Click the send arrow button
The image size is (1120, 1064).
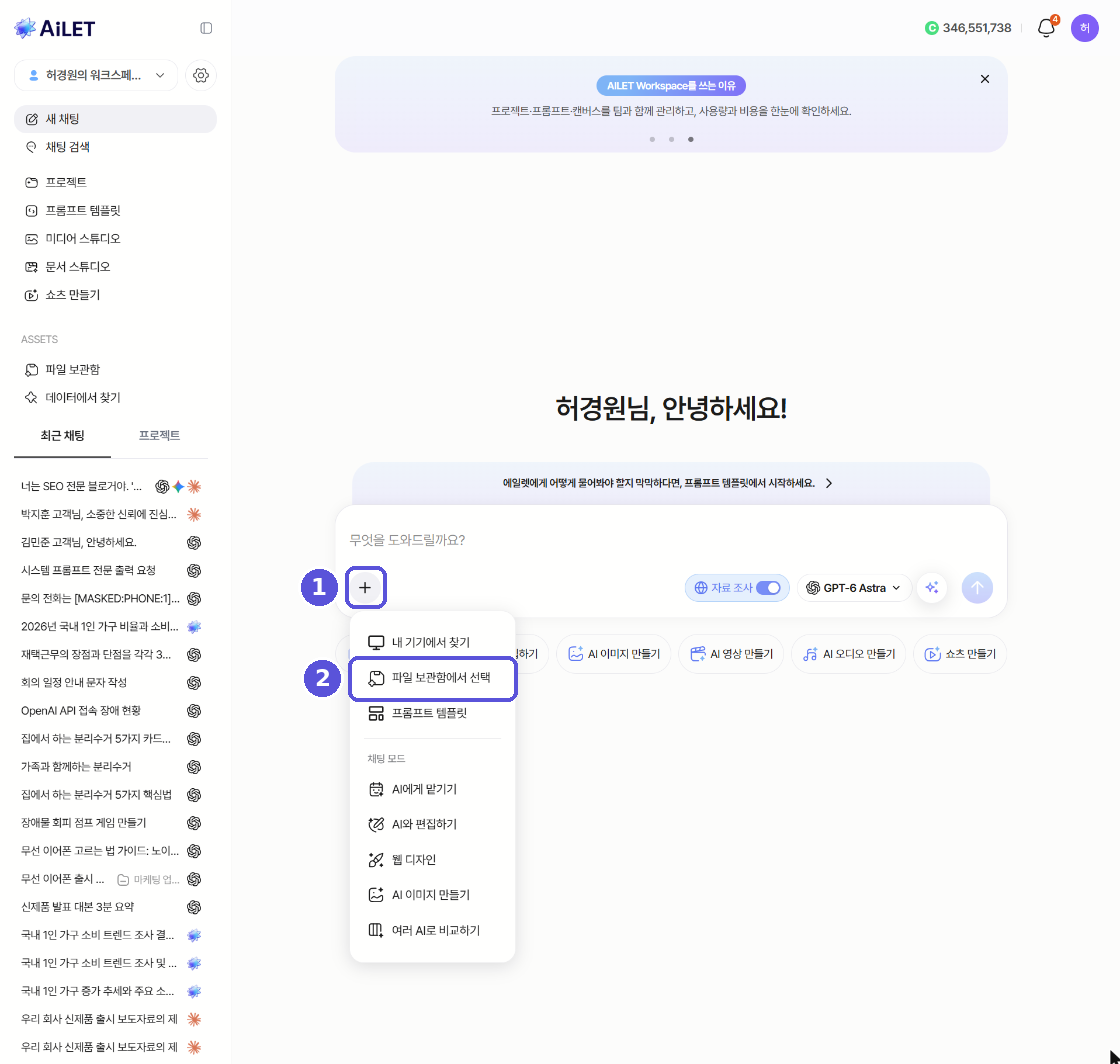976,588
